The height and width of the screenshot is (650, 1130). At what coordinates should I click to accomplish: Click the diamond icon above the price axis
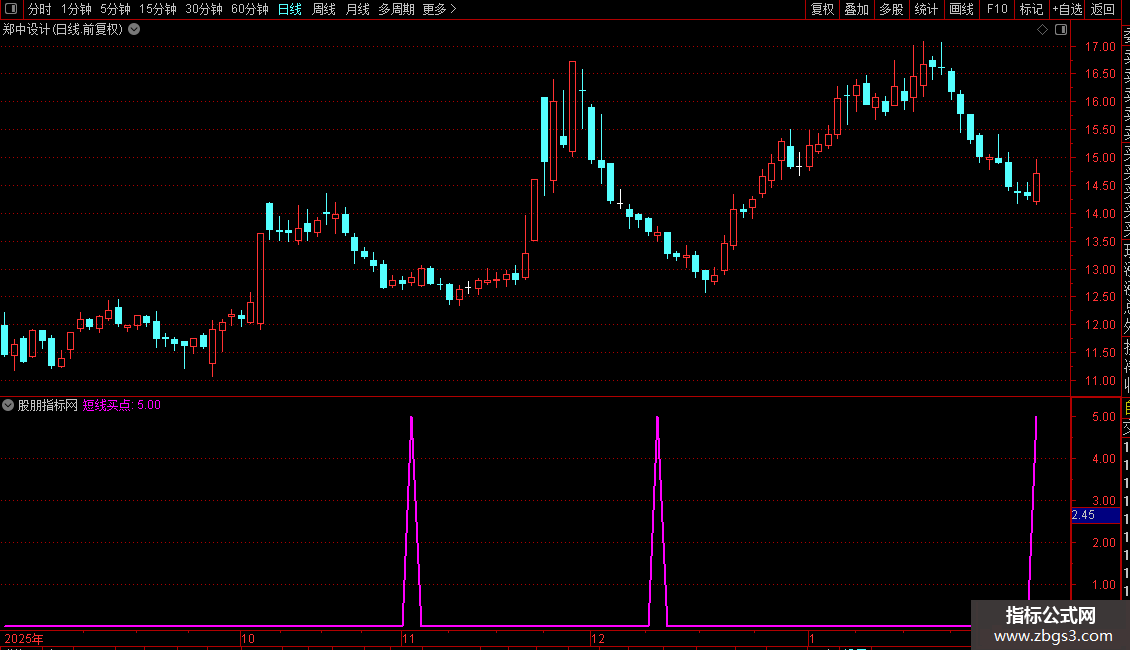(x=1042, y=29)
